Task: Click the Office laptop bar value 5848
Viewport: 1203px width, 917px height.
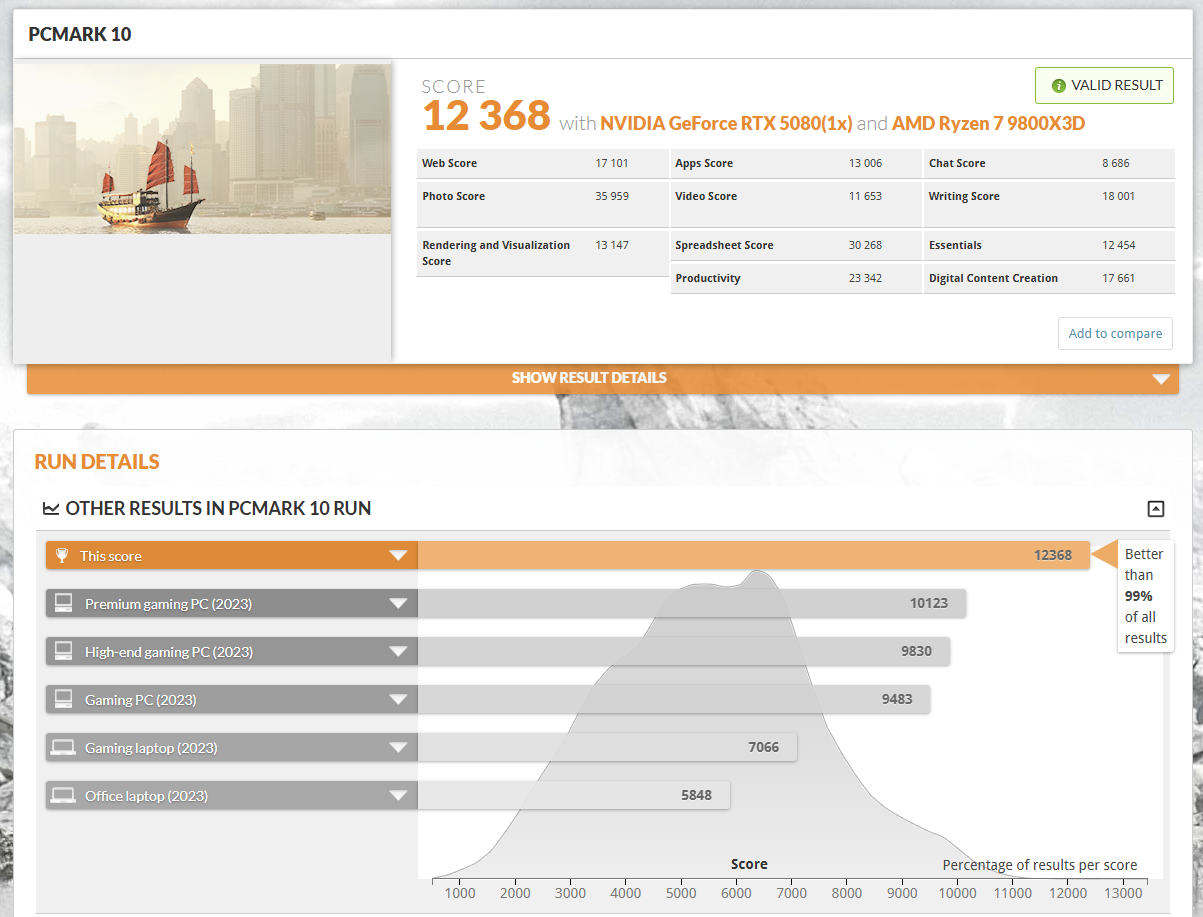Action: (x=696, y=796)
